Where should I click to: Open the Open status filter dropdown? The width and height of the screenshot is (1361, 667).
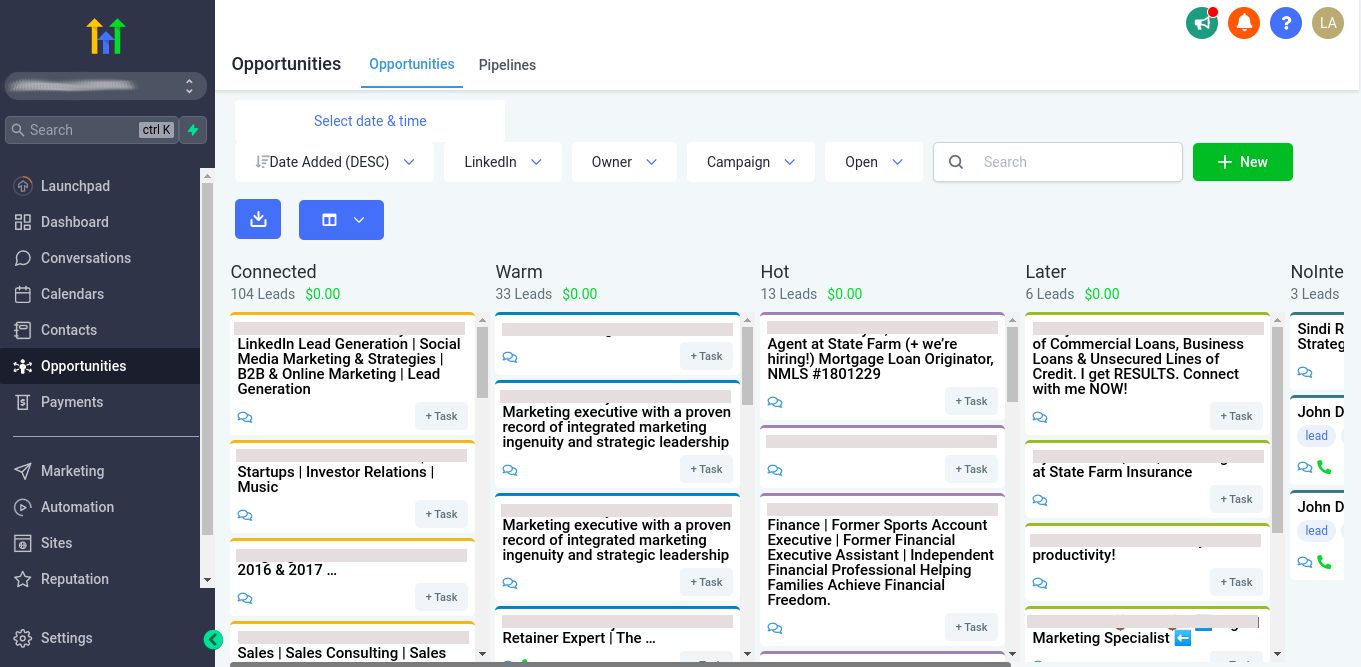coord(873,162)
